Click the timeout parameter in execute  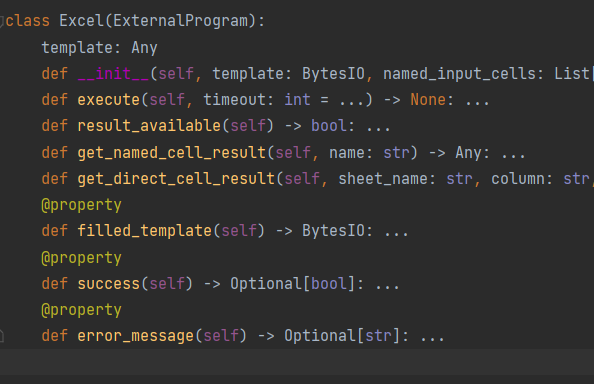235,100
